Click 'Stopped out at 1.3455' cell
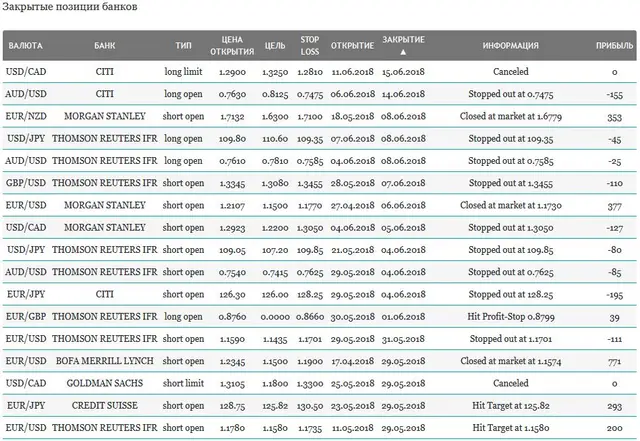This screenshot has height=441, width=640. click(x=511, y=183)
